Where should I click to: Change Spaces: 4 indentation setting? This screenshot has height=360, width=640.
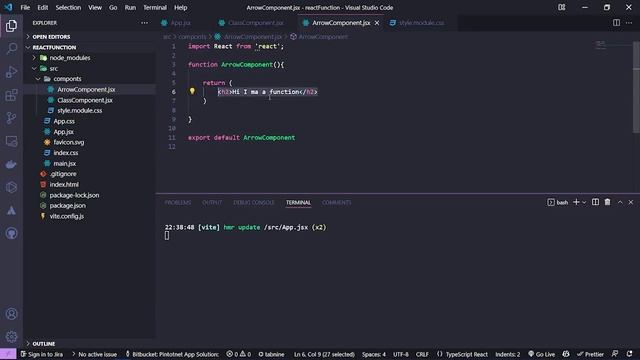click(373, 354)
